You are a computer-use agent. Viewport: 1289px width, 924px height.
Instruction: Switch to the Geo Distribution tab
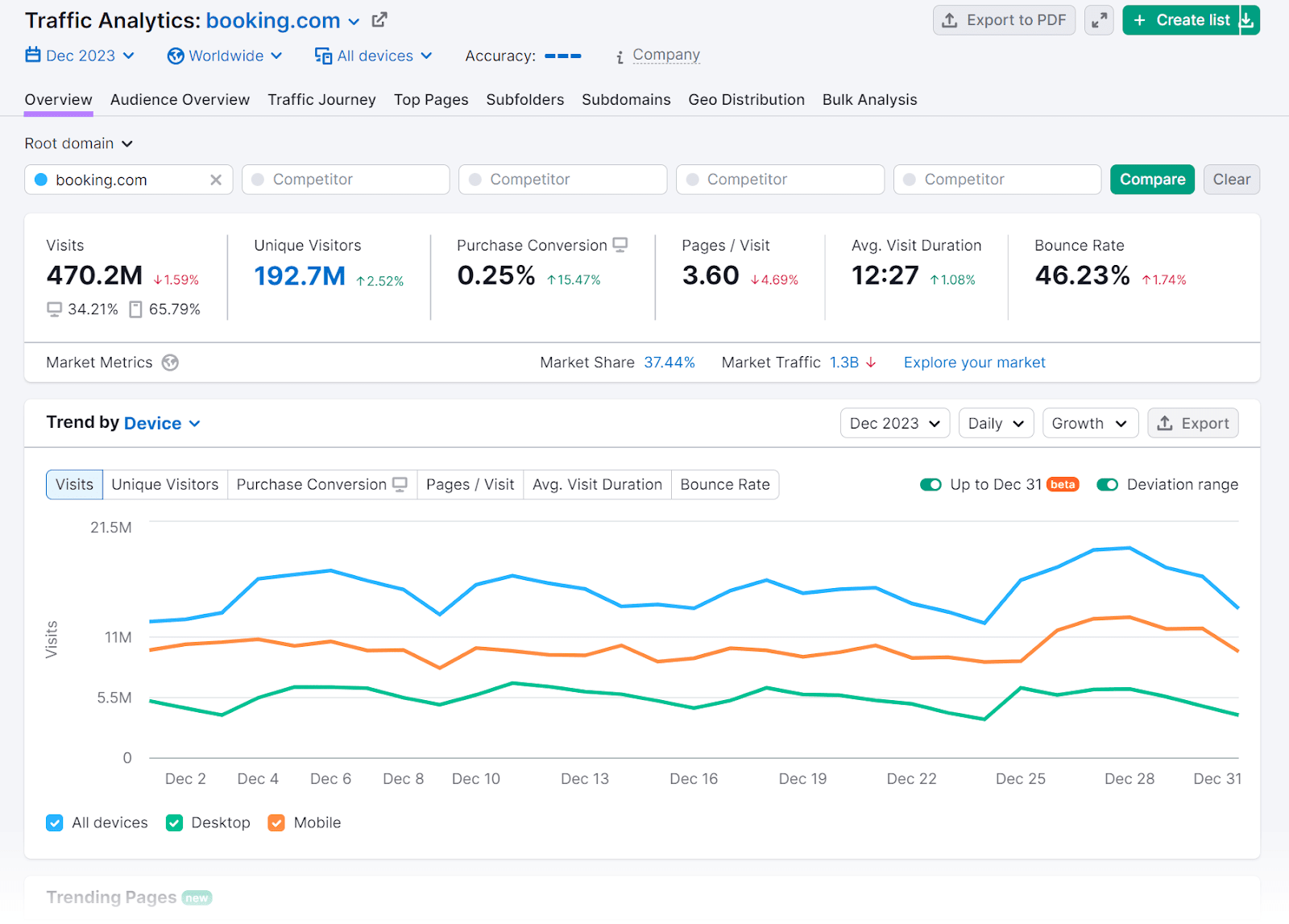tap(746, 99)
